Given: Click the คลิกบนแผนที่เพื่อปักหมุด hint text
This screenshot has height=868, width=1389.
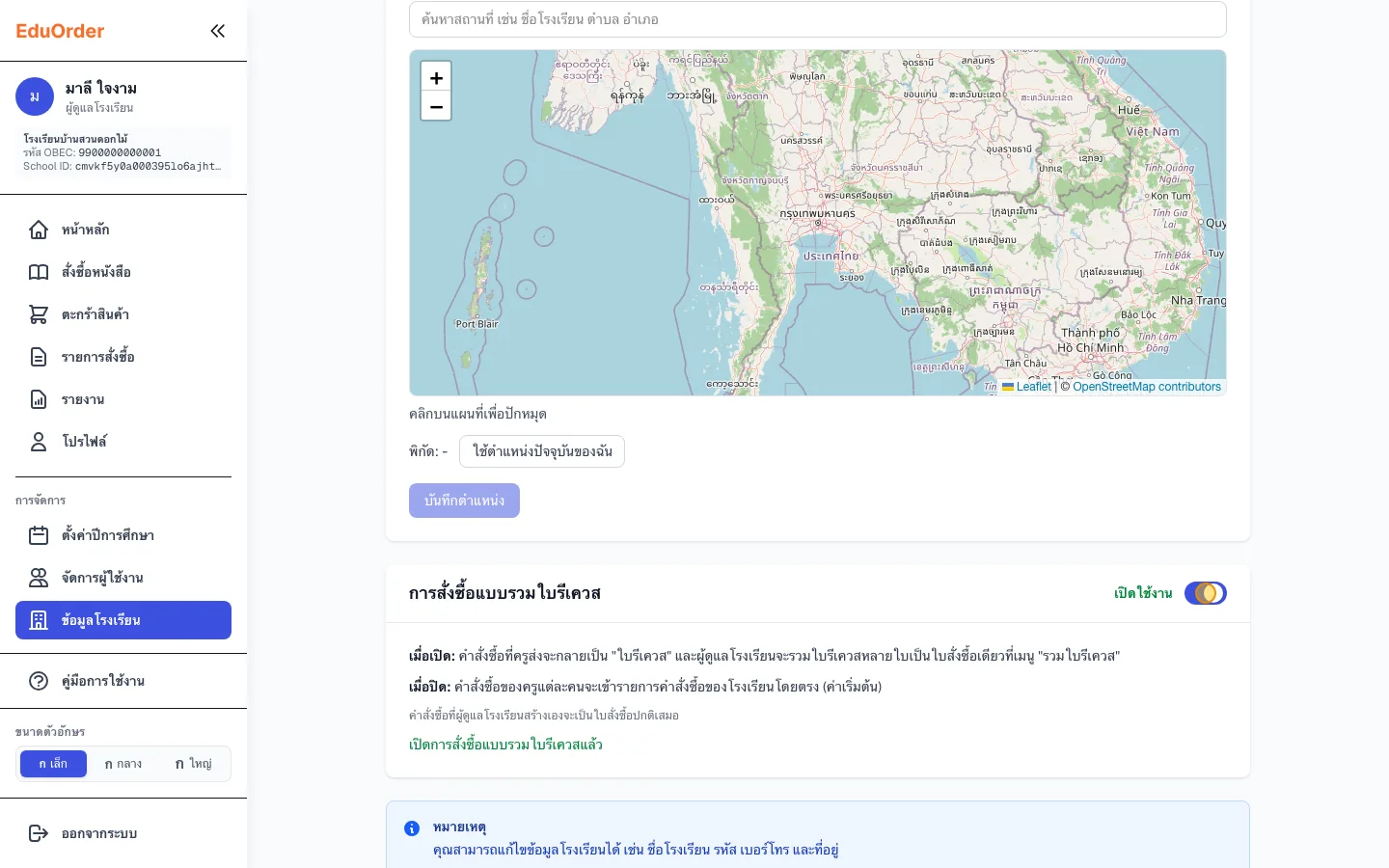Looking at the screenshot, I should coord(477,414).
